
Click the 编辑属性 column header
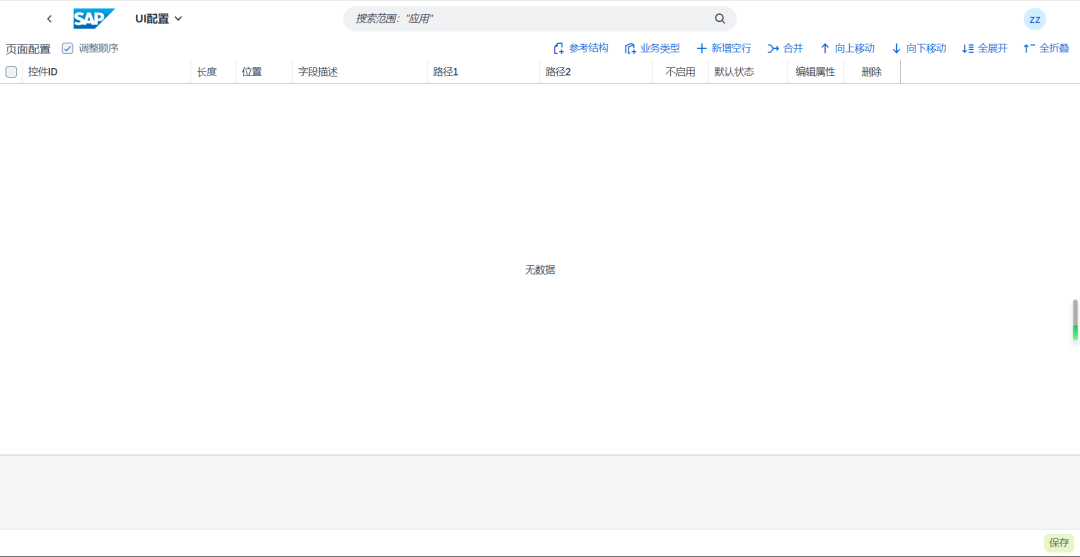pos(816,72)
